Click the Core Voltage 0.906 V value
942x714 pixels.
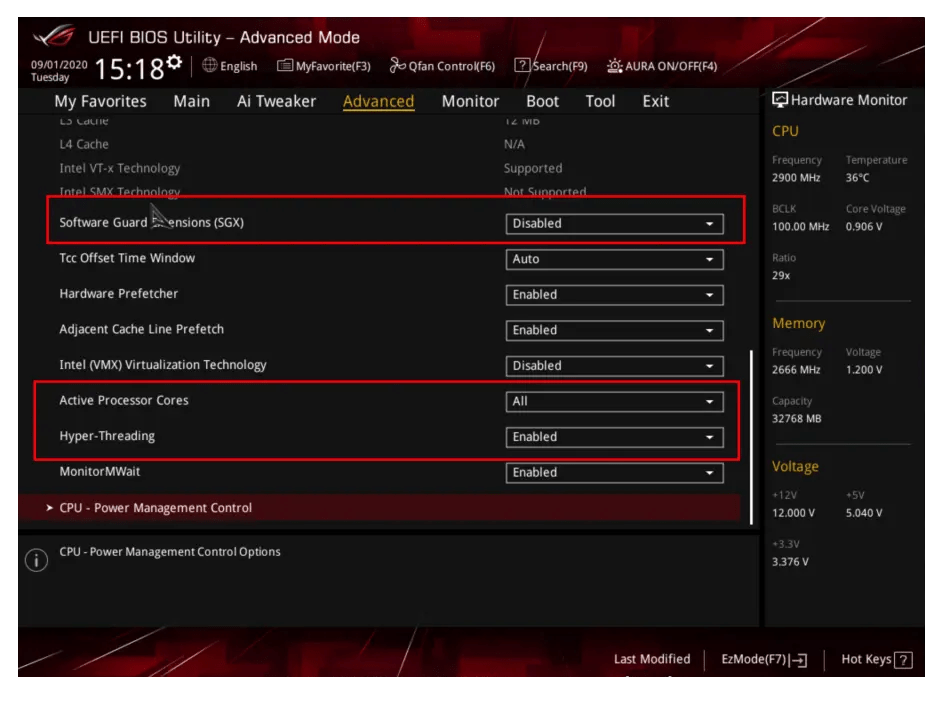864,227
